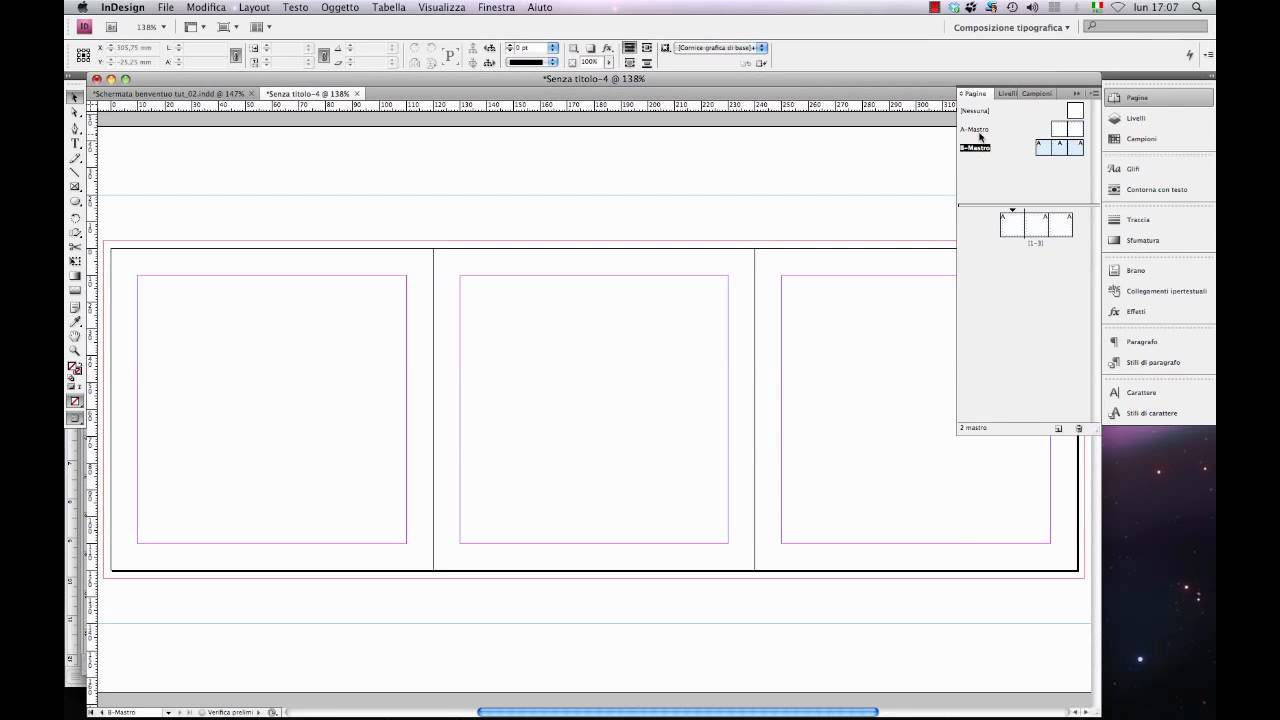Select the Type tool
This screenshot has height=720, width=1280.
pyautogui.click(x=75, y=143)
